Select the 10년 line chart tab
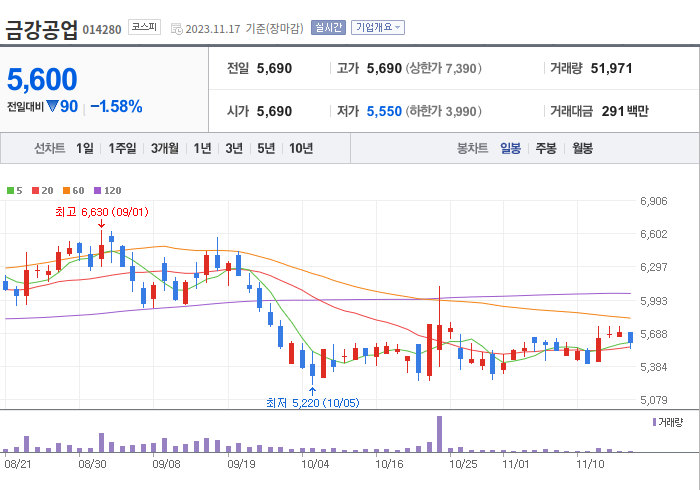This screenshot has height=490, width=700. 301,148
